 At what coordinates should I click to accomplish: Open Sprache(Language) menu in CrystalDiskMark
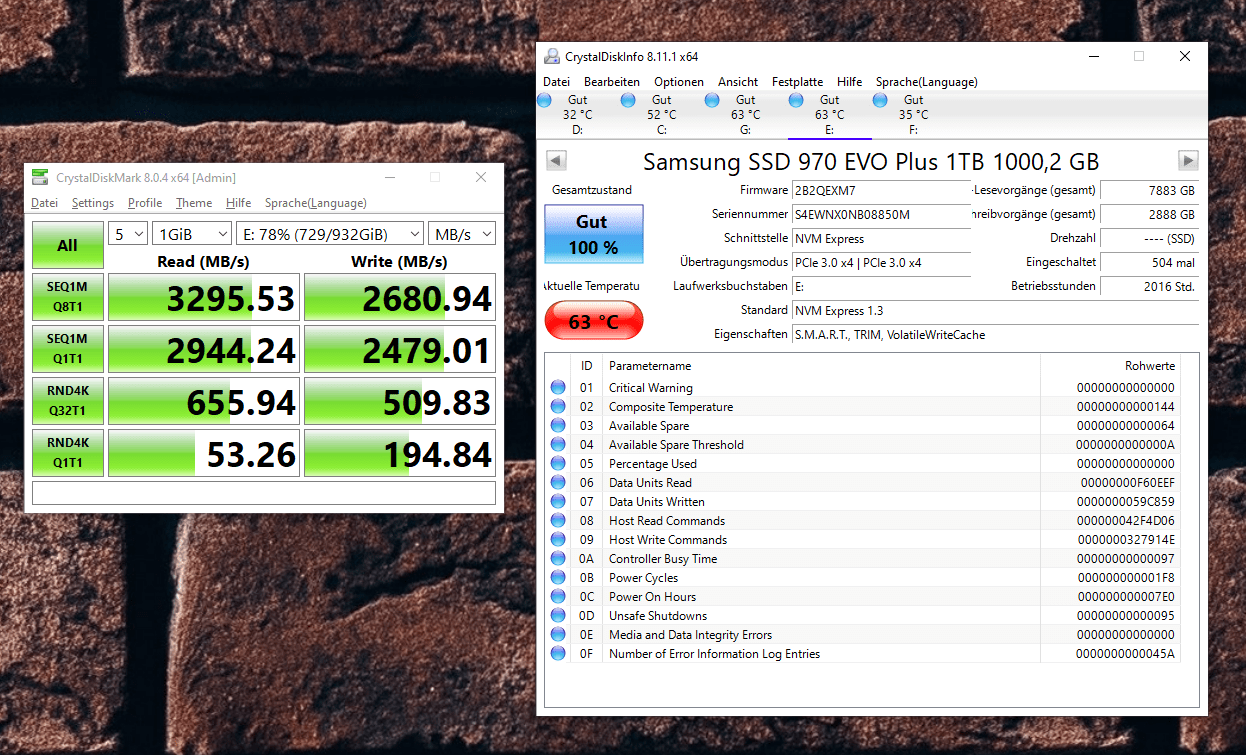point(316,203)
